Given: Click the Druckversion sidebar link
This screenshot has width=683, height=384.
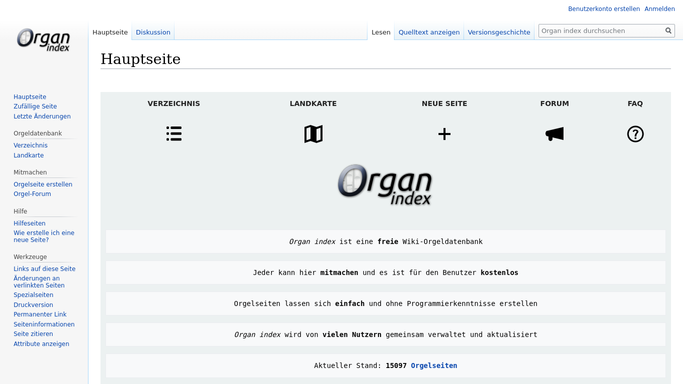Looking at the screenshot, I should (x=33, y=305).
